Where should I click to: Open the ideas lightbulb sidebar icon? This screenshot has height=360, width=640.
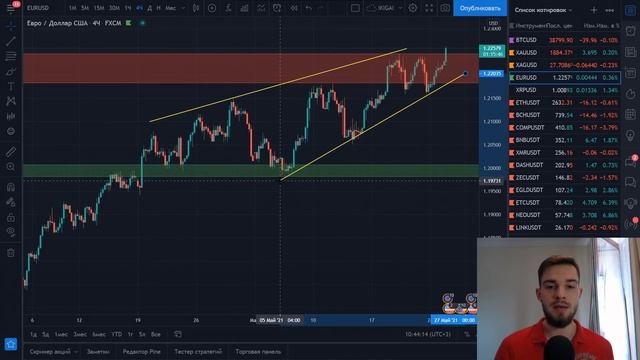point(631,135)
